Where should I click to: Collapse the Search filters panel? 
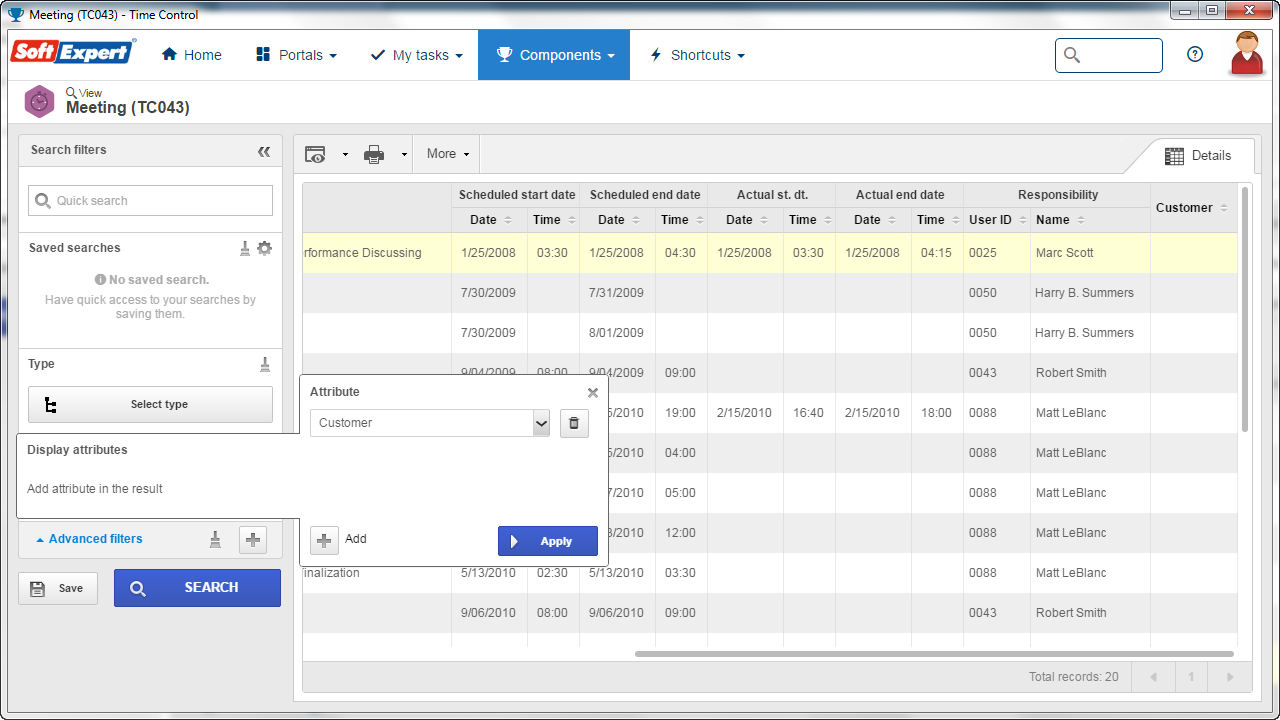click(264, 151)
